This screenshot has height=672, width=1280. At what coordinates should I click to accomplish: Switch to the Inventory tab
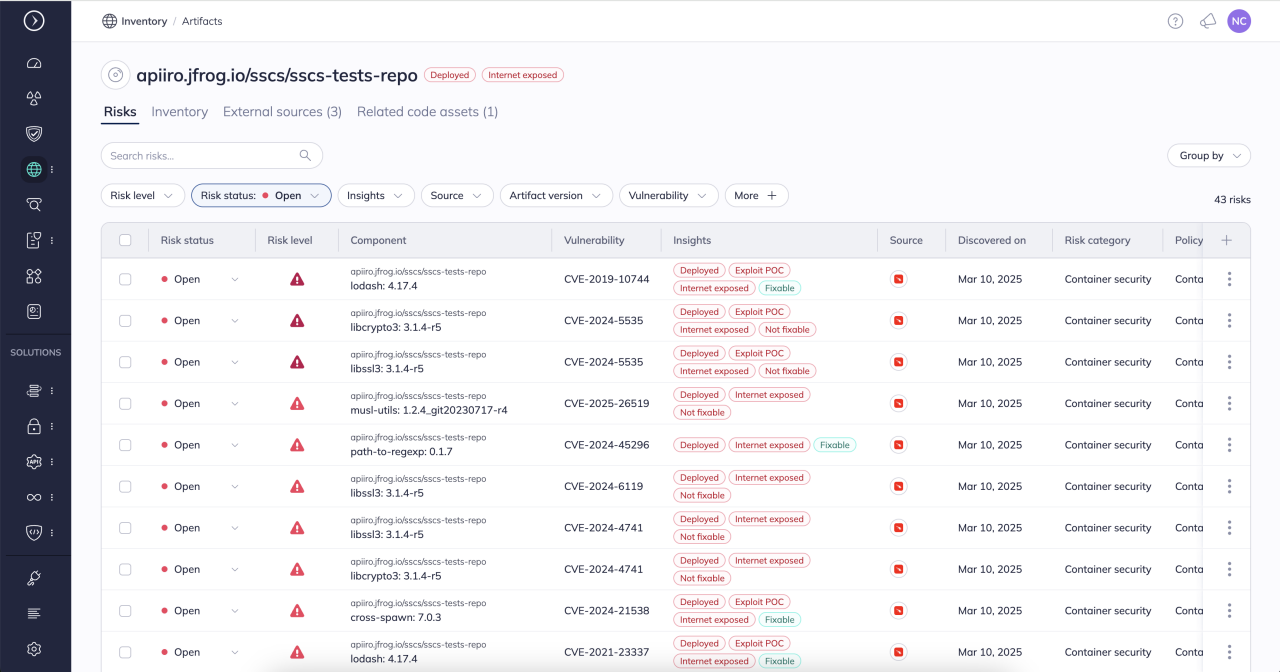(180, 112)
